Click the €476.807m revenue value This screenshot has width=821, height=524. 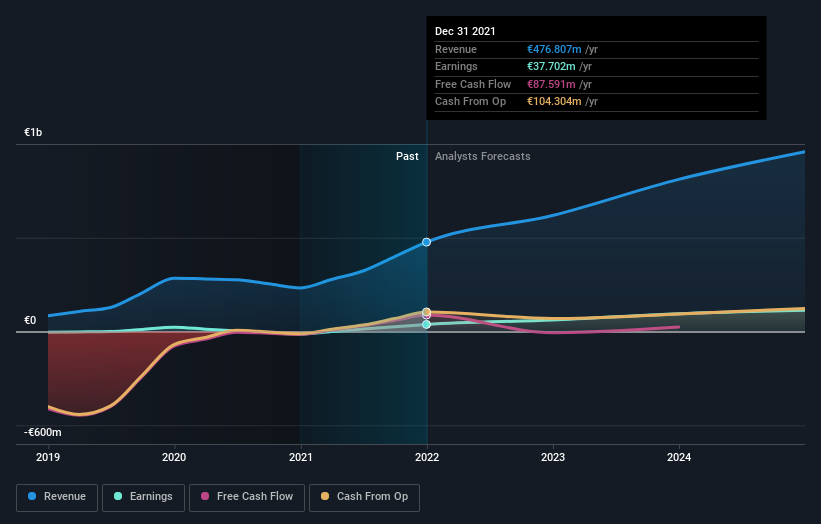pos(554,49)
